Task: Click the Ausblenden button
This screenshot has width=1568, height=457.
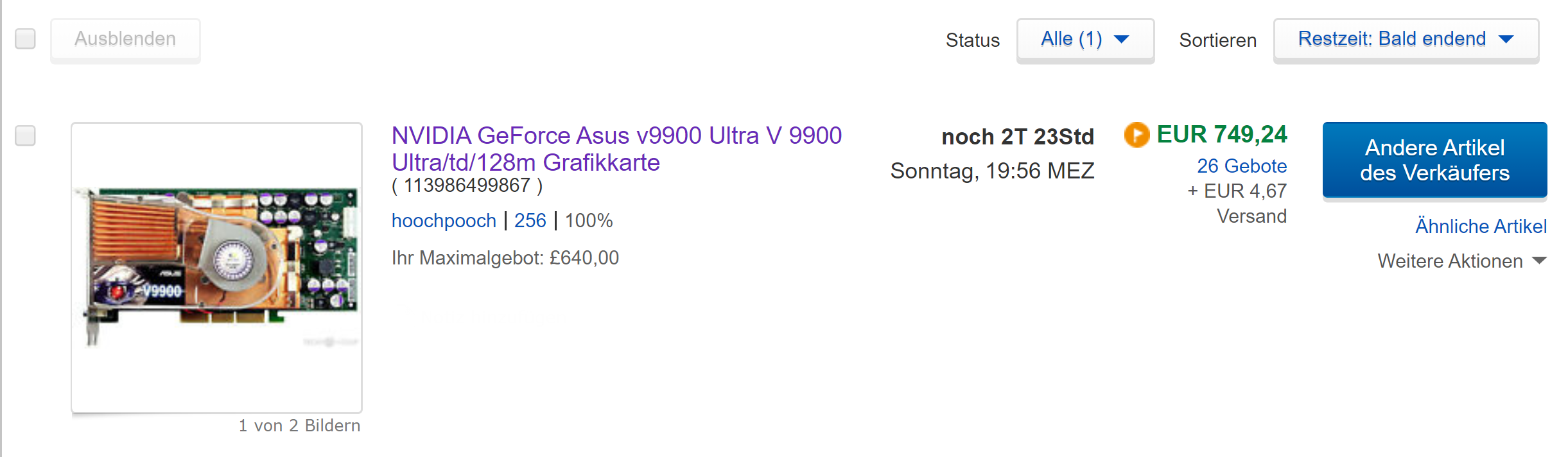Action: [x=125, y=39]
